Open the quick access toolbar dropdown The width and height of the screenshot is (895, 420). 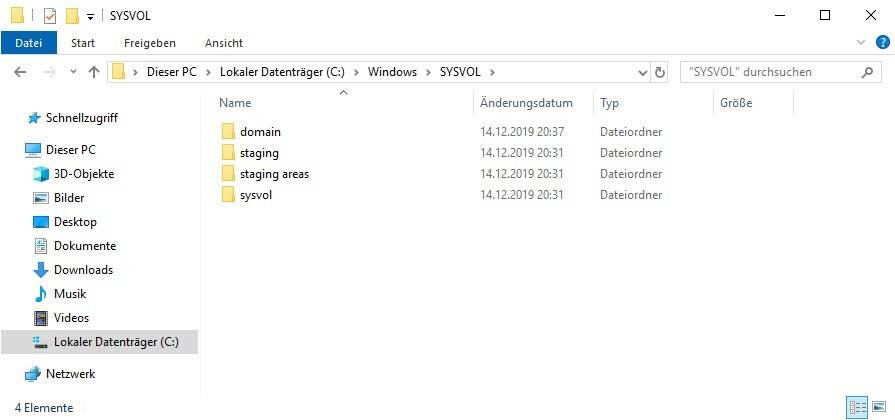pyautogui.click(x=91, y=17)
